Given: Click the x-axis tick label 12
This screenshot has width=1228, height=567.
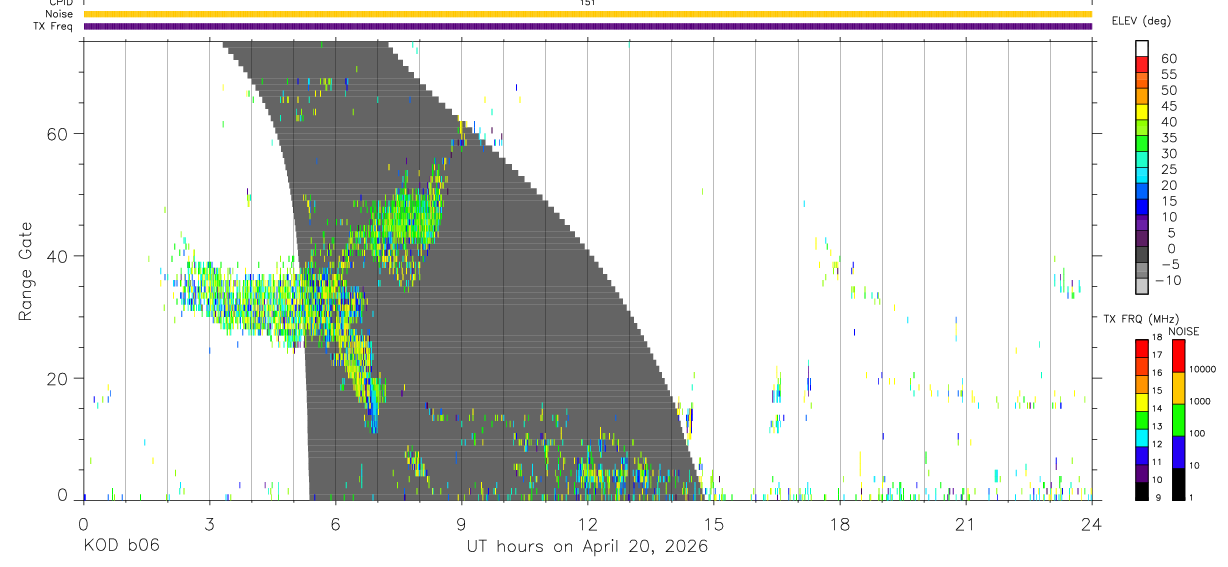Looking at the screenshot, I should tap(587, 523).
